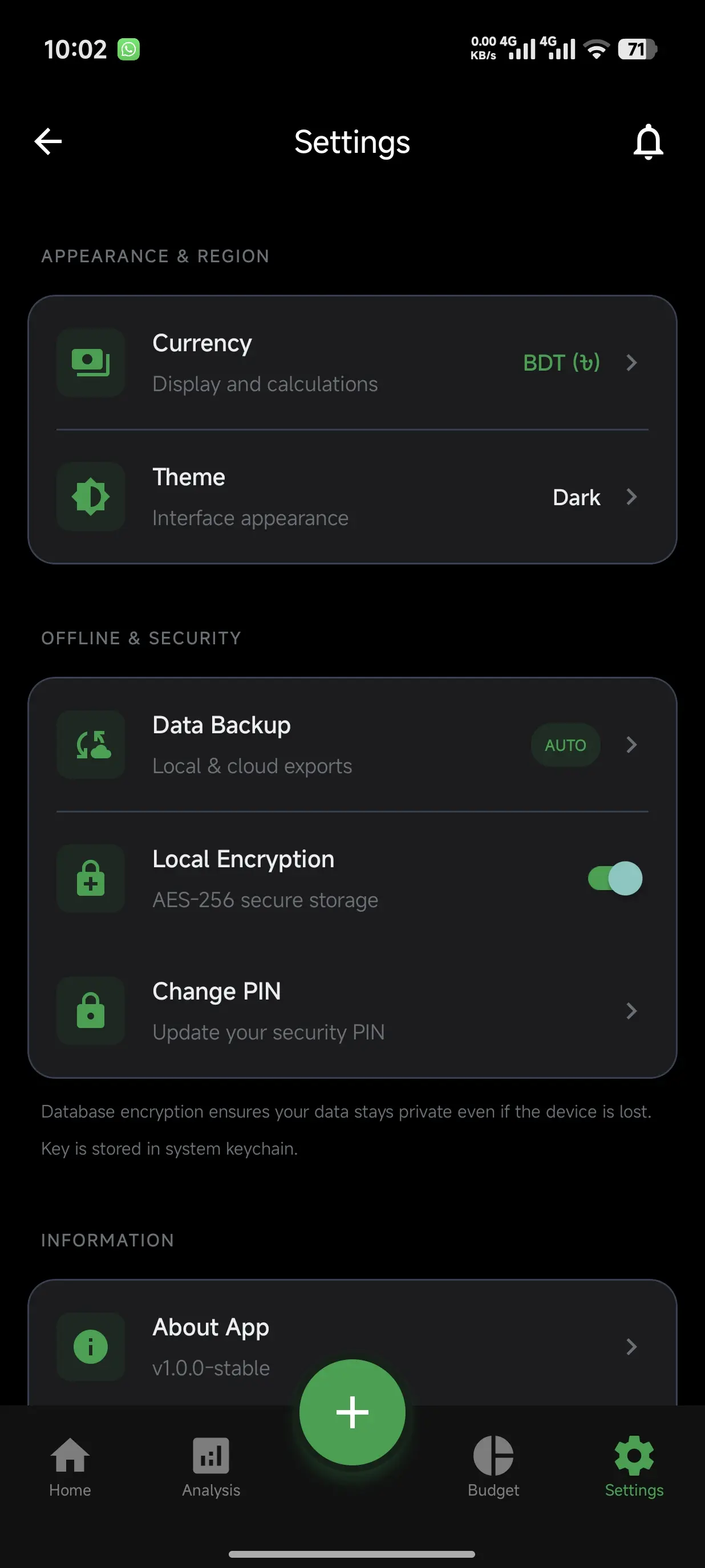Tap the Change PIN padlock icon
Viewport: 705px width, 1568px height.
pos(91,1010)
